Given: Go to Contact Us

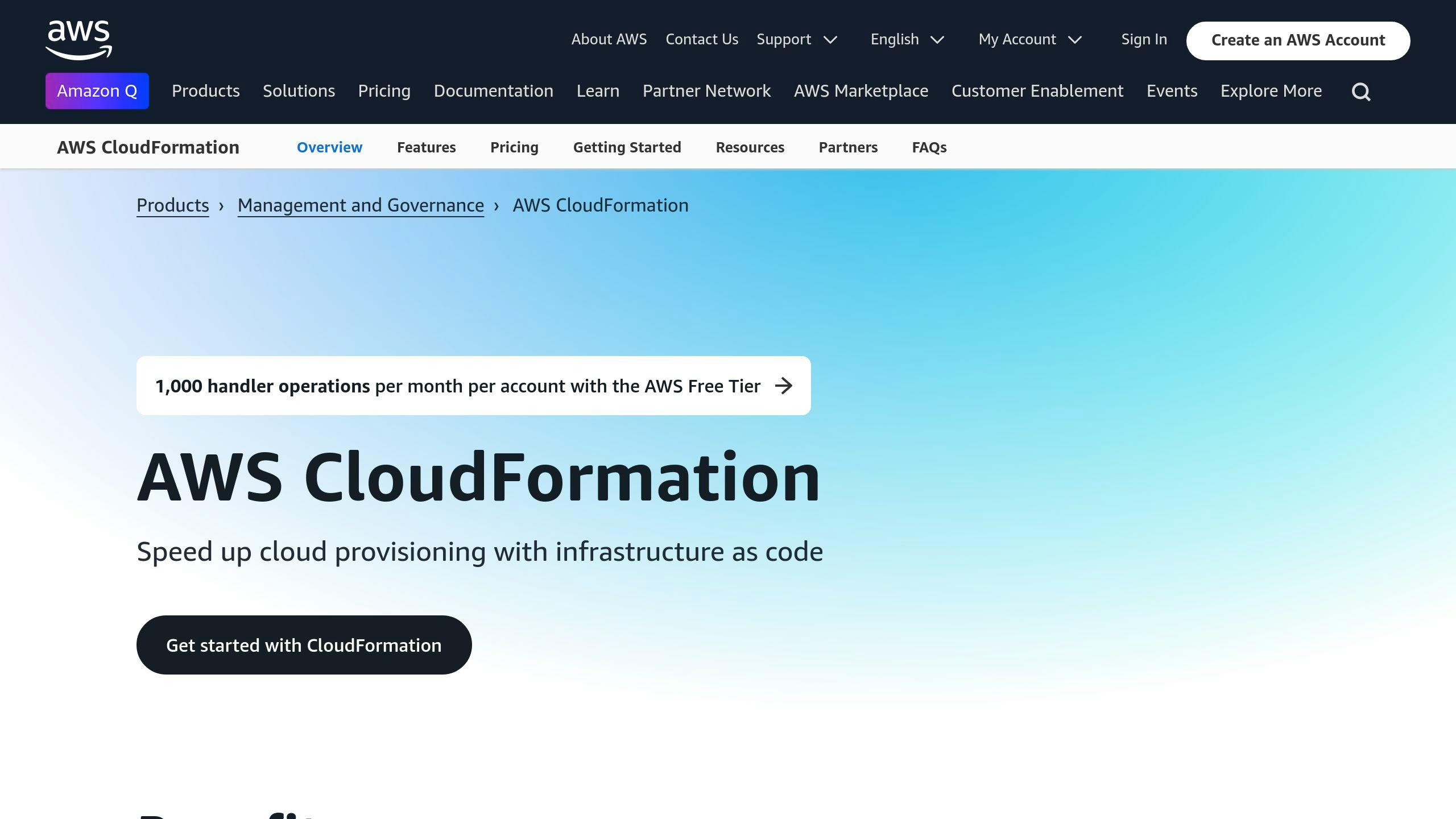Looking at the screenshot, I should (x=702, y=39).
